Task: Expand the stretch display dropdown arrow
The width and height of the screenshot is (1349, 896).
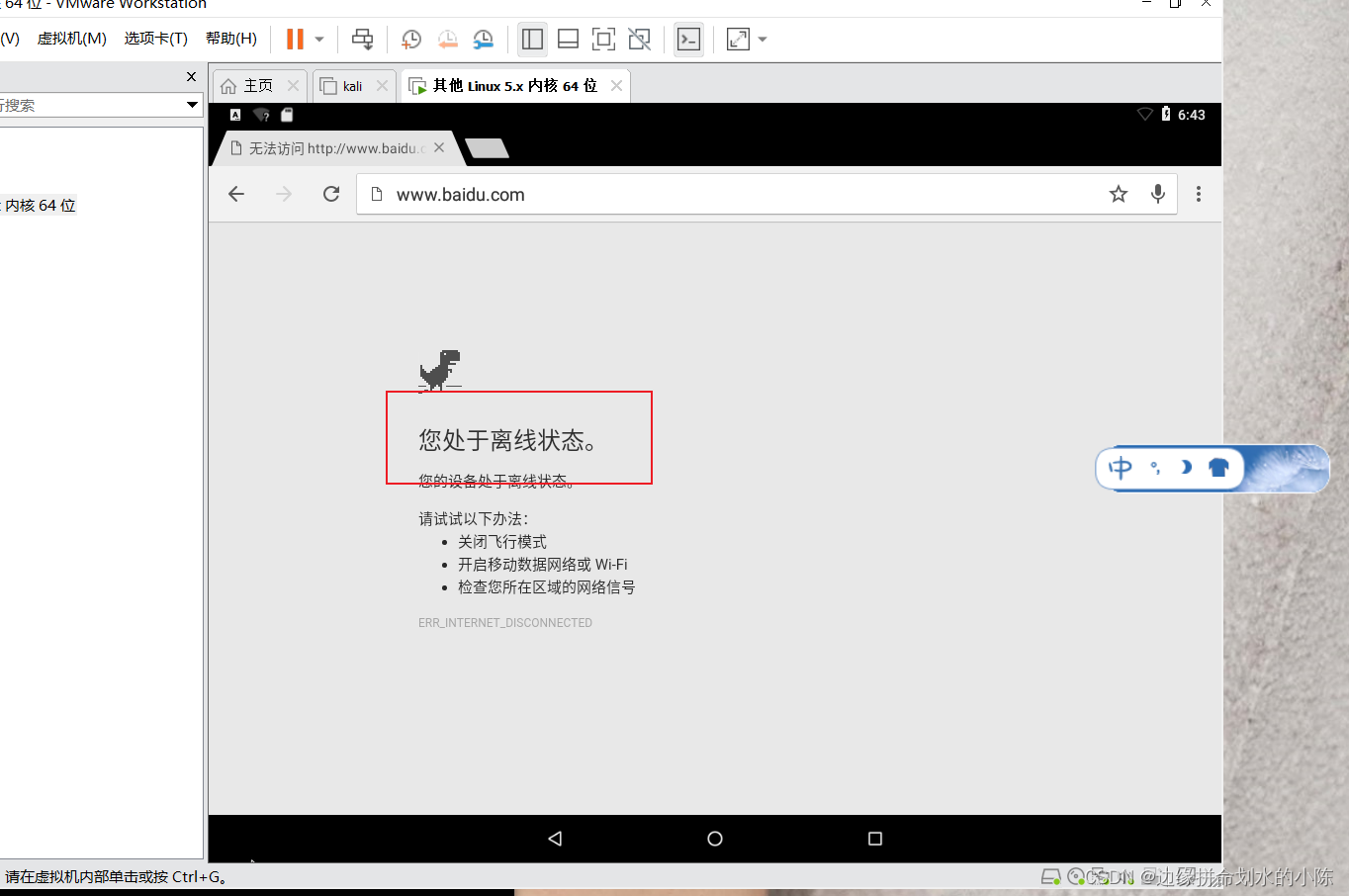Action: click(x=763, y=40)
